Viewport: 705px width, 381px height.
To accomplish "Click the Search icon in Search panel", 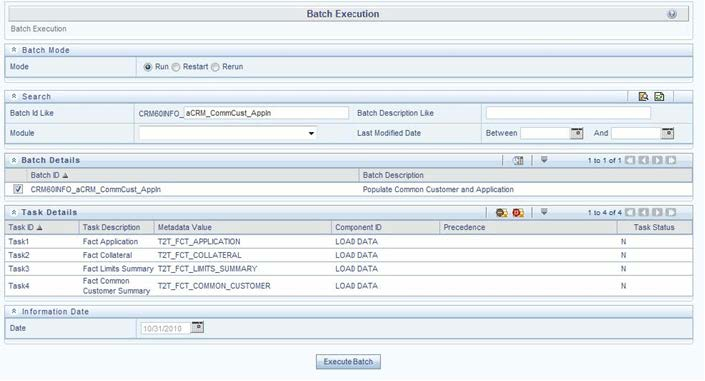I will pos(643,96).
